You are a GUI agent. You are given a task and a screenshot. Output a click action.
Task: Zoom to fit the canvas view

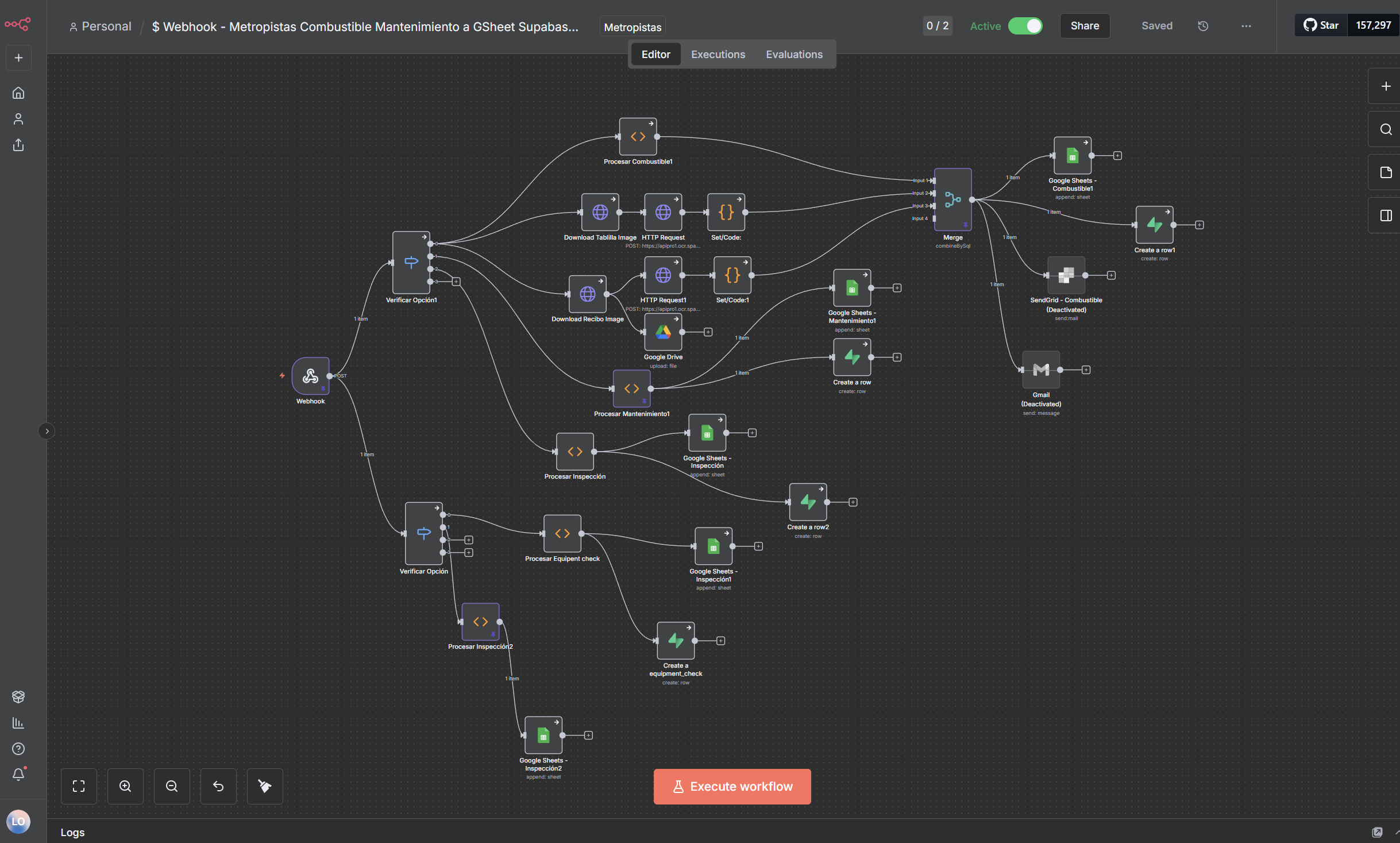(x=79, y=786)
